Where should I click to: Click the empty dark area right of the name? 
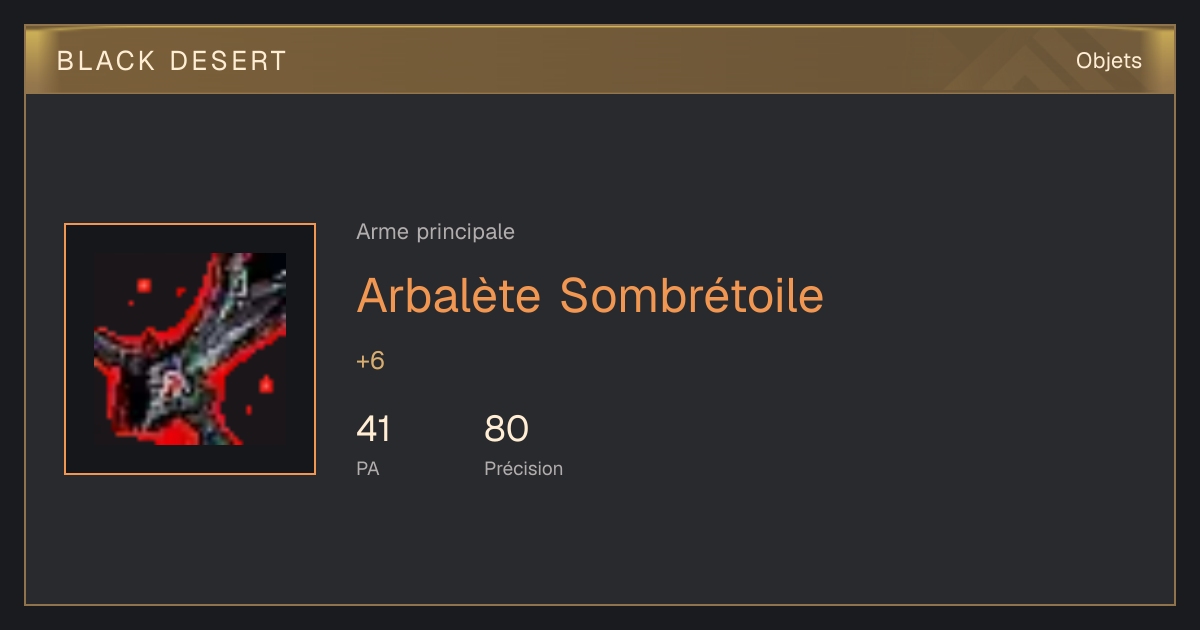[990, 295]
